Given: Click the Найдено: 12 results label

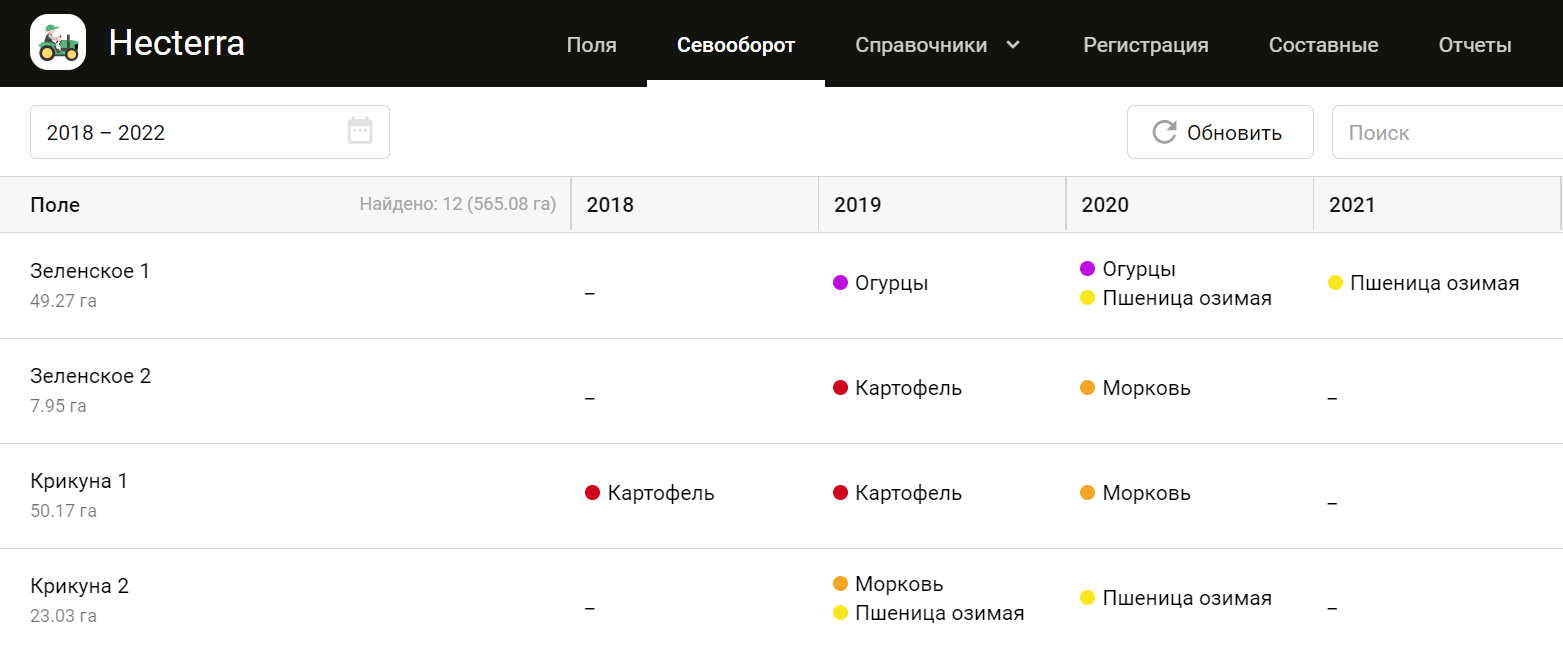Looking at the screenshot, I should click(458, 203).
